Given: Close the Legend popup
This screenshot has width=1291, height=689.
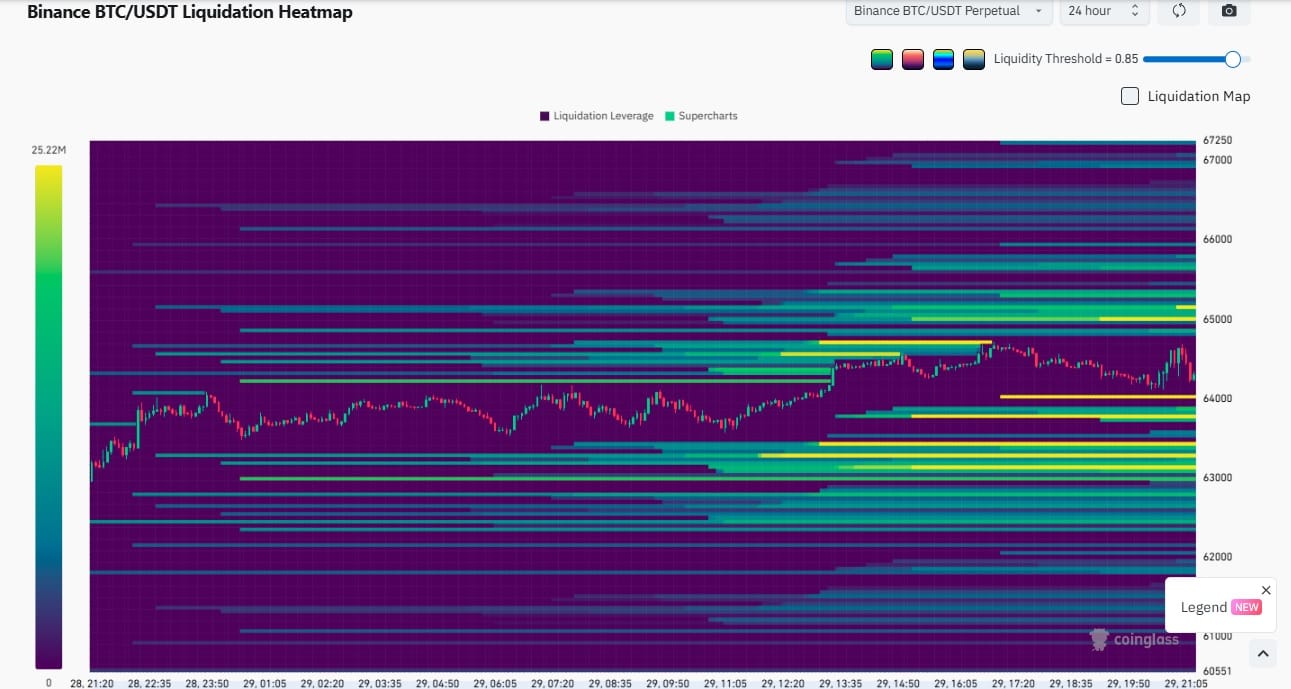Looking at the screenshot, I should [1266, 590].
